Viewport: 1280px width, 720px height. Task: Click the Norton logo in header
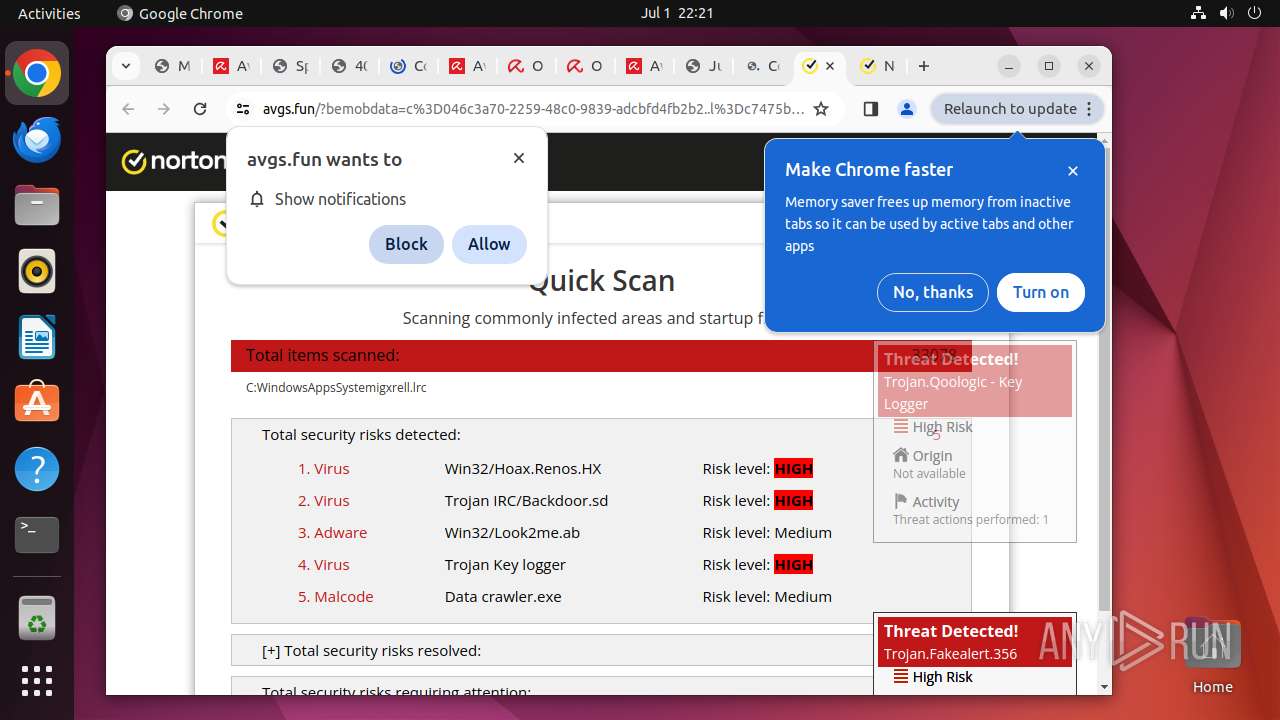pyautogui.click(x=172, y=161)
